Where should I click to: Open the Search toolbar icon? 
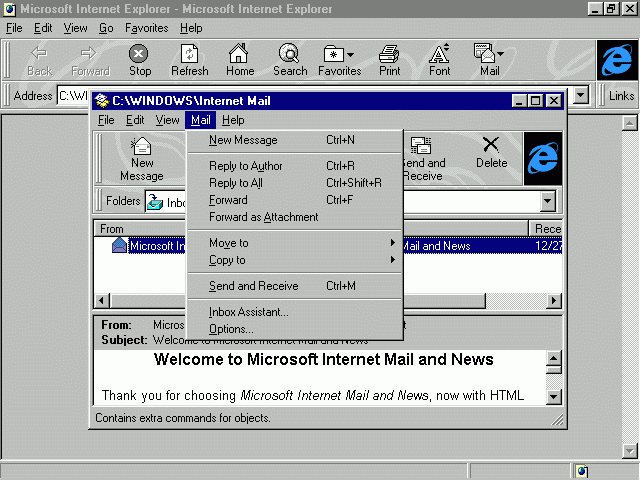click(x=290, y=60)
